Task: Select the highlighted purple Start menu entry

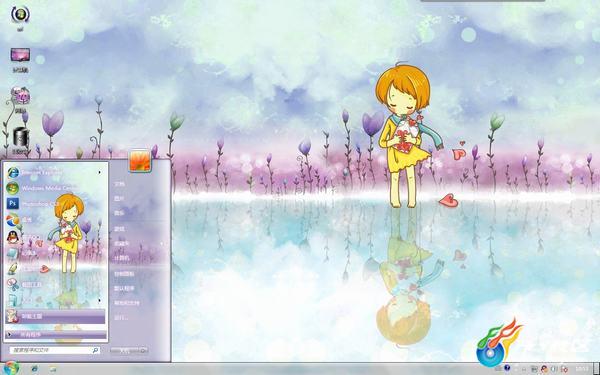Action: [x=55, y=316]
